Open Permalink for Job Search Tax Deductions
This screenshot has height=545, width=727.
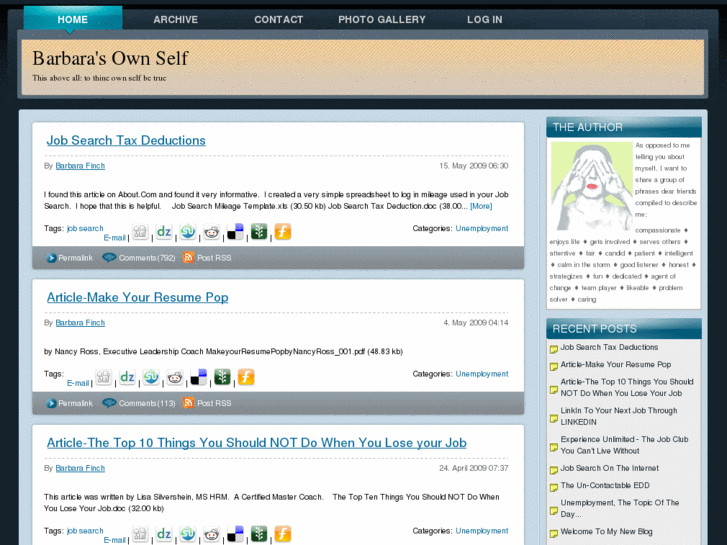point(70,258)
